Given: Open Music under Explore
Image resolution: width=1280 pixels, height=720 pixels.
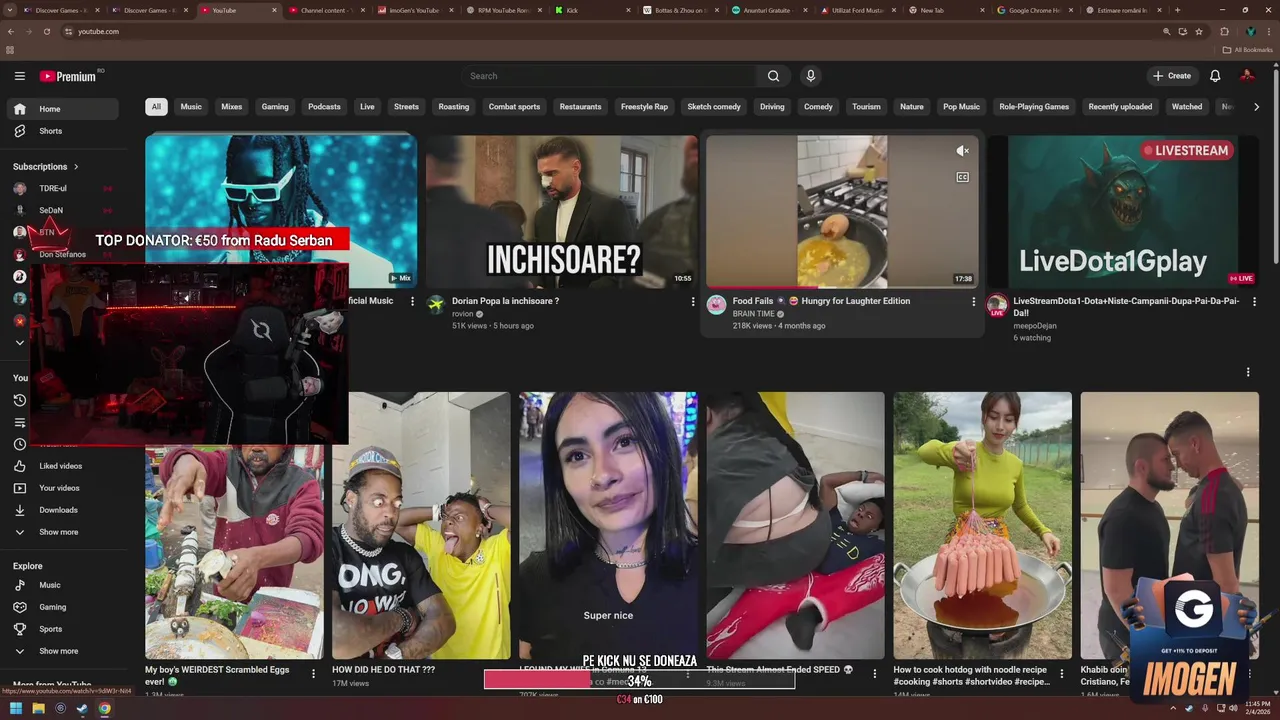Looking at the screenshot, I should coord(62,585).
